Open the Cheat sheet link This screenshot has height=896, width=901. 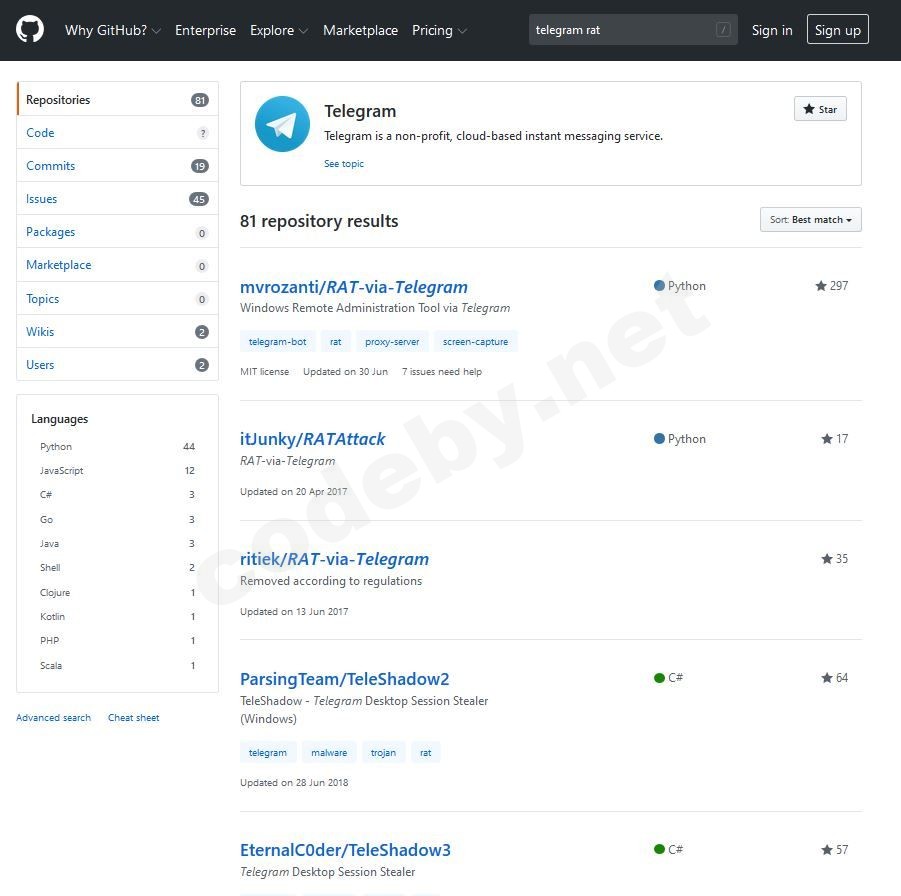point(133,718)
